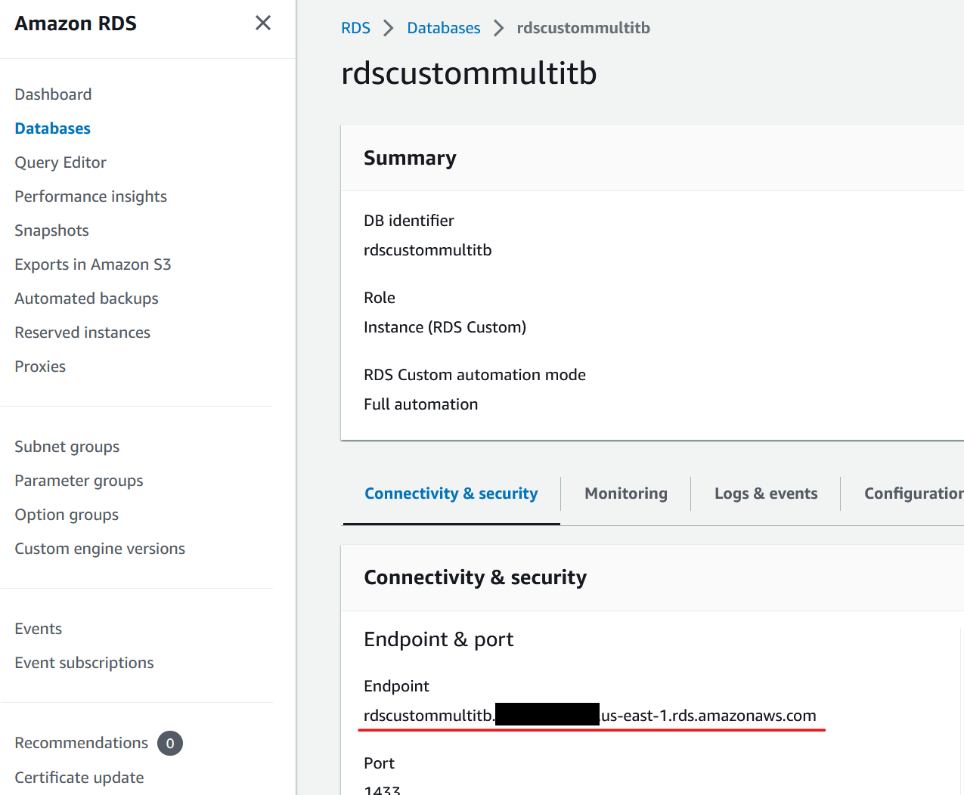
Task: Open Certificate update page
Action: 79,778
